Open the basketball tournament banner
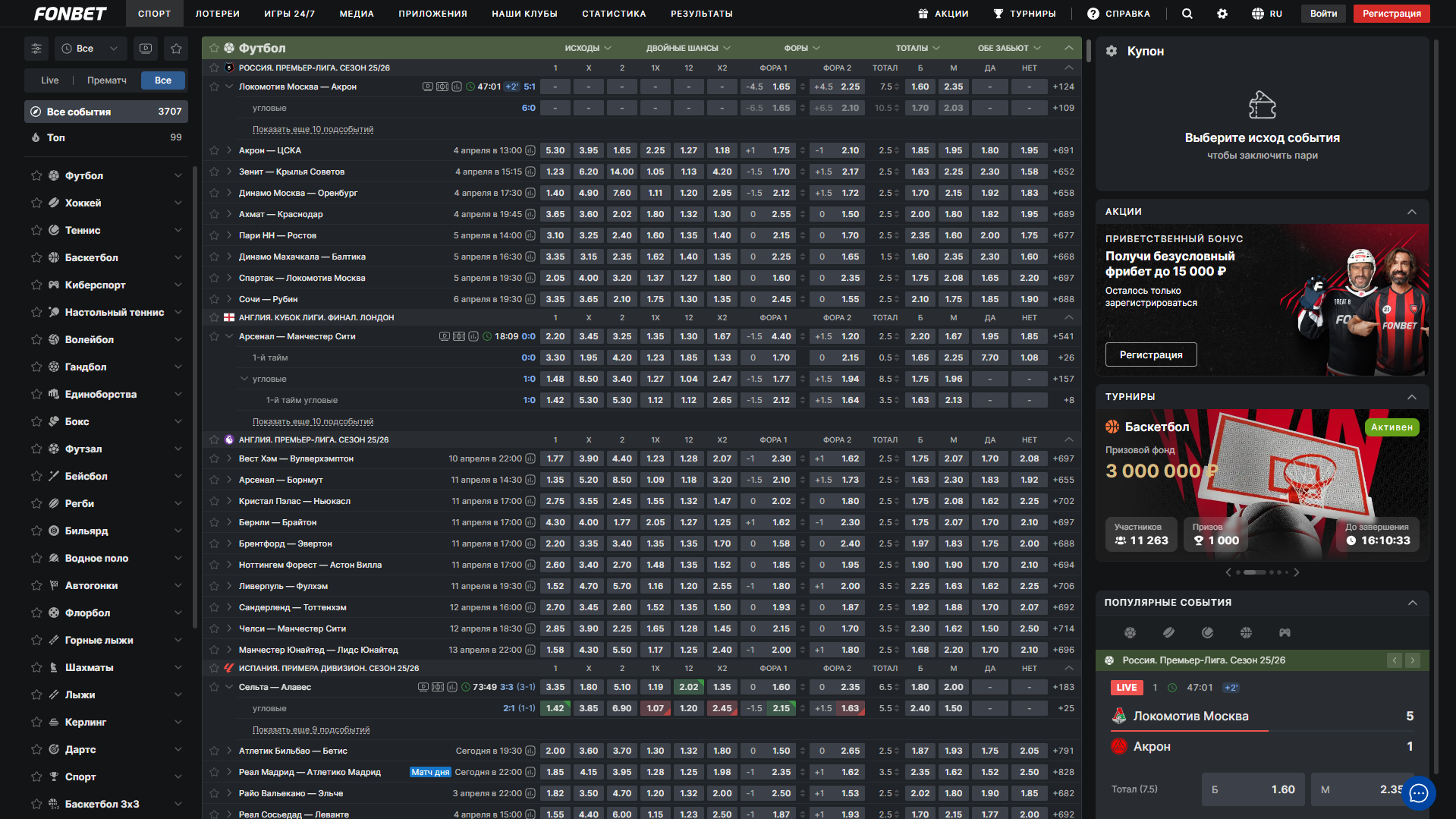The image size is (1456, 819). pos(1263,485)
